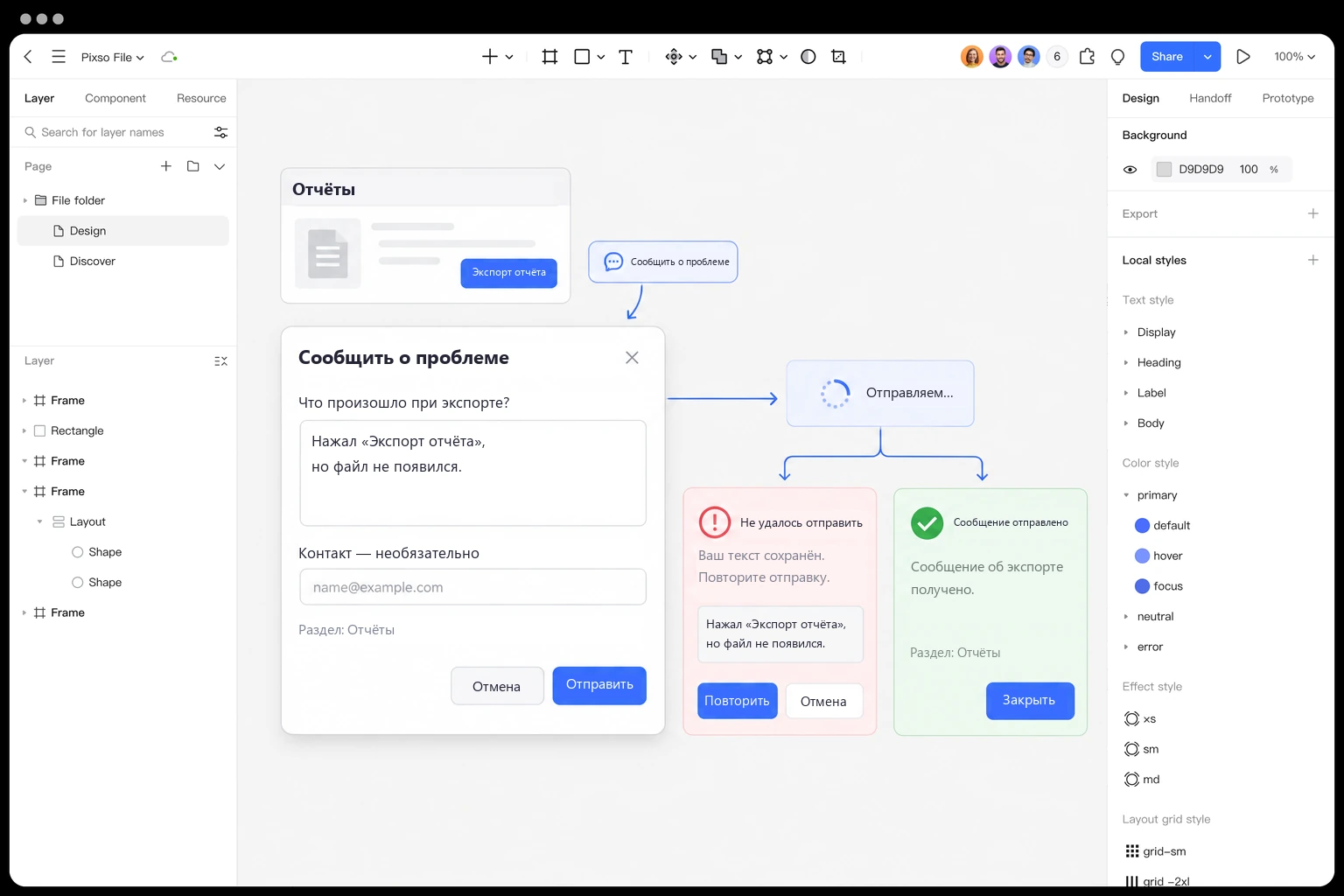Create a new page folder

tap(193, 166)
